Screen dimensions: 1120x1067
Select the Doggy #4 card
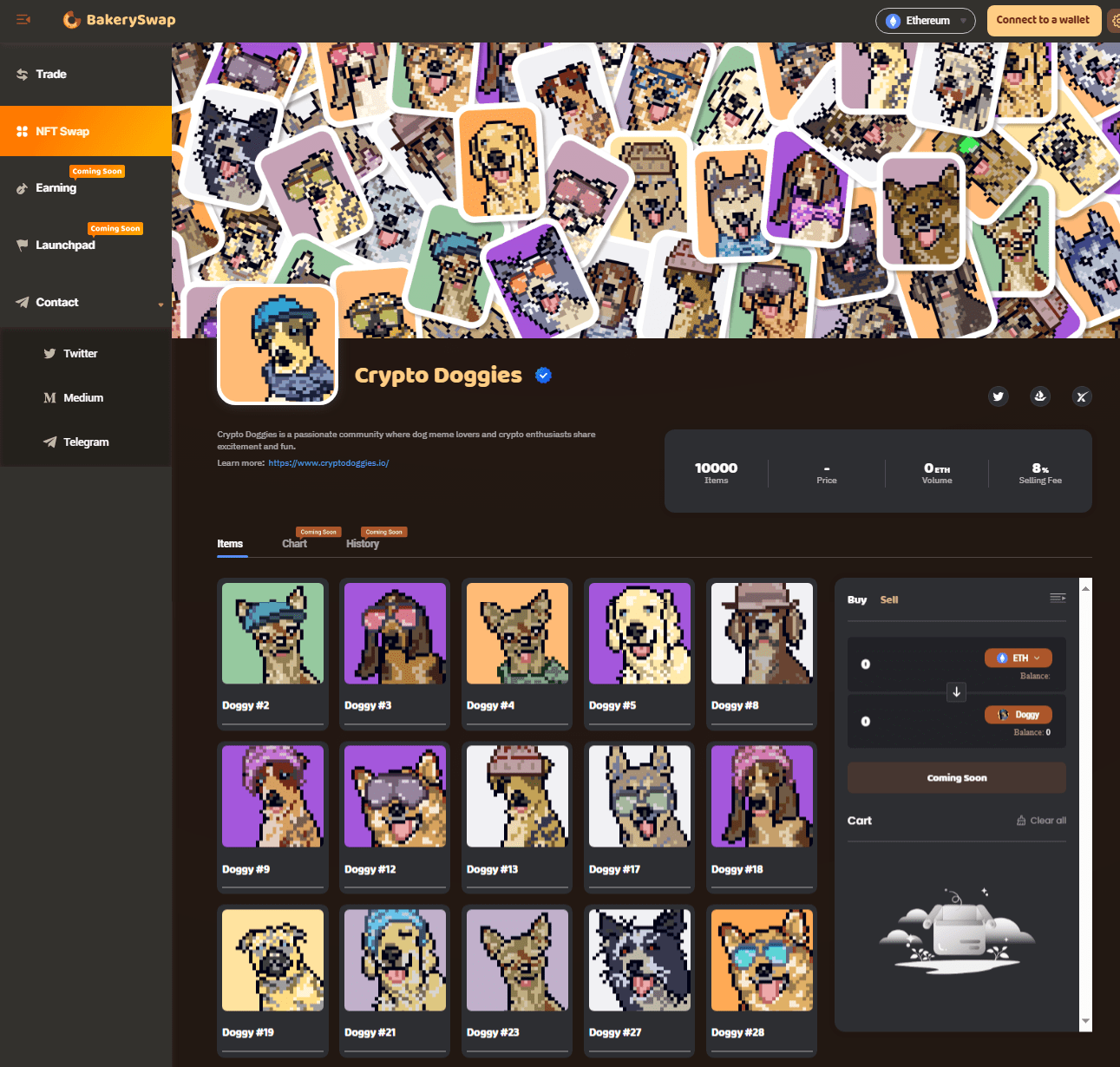[517, 654]
